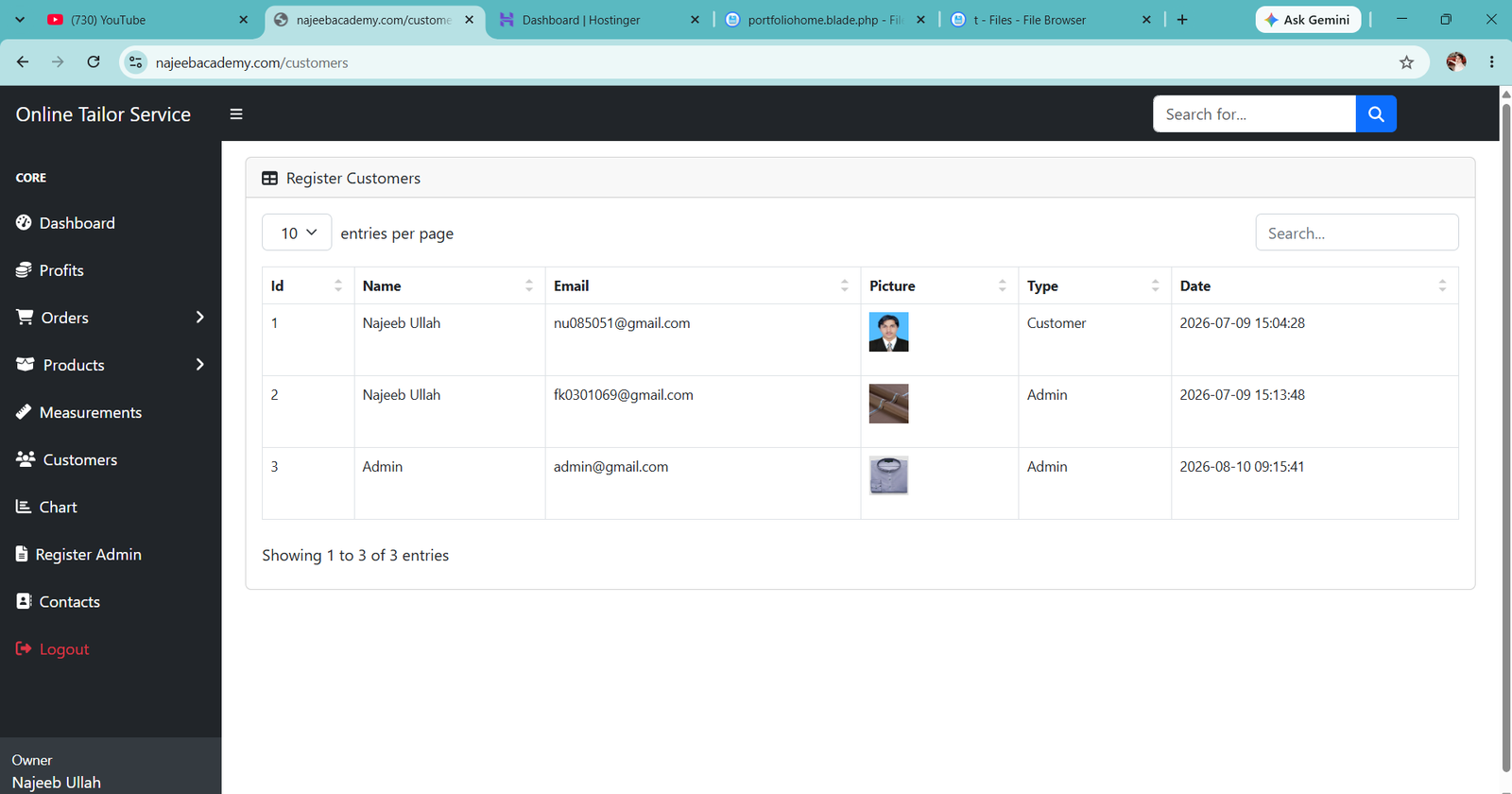Screen dimensions: 1512x794
Task: Open the Chrome three-dot menu
Action: (1491, 62)
